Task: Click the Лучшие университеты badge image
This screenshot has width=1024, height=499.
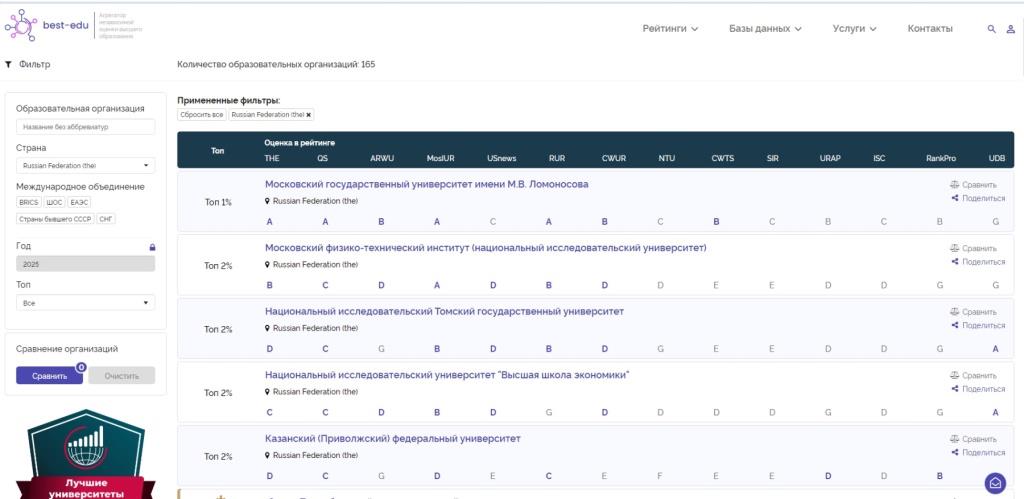Action: 86,454
